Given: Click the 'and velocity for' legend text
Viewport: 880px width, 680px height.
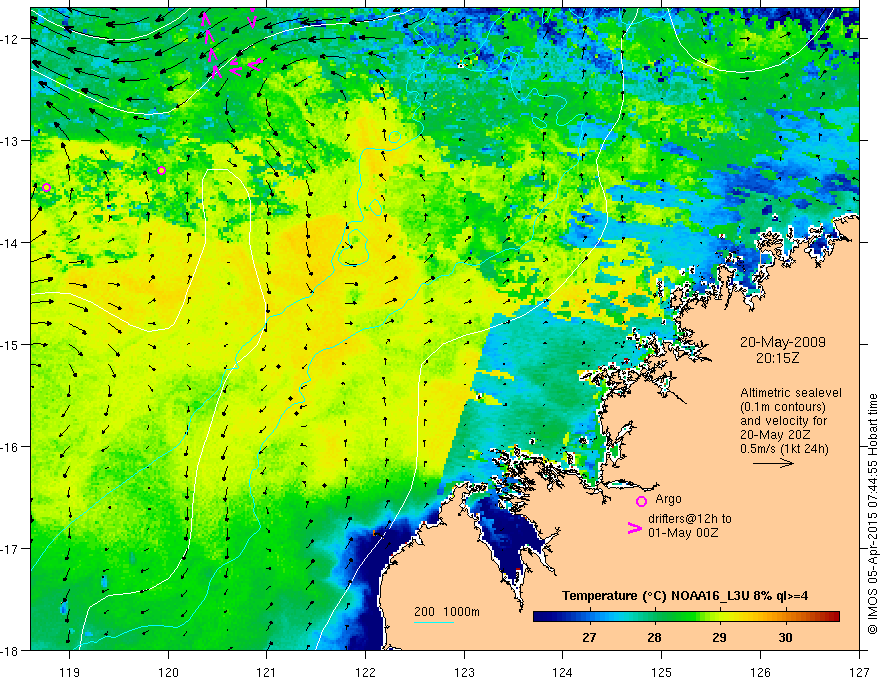Looking at the screenshot, I should click(783, 421).
